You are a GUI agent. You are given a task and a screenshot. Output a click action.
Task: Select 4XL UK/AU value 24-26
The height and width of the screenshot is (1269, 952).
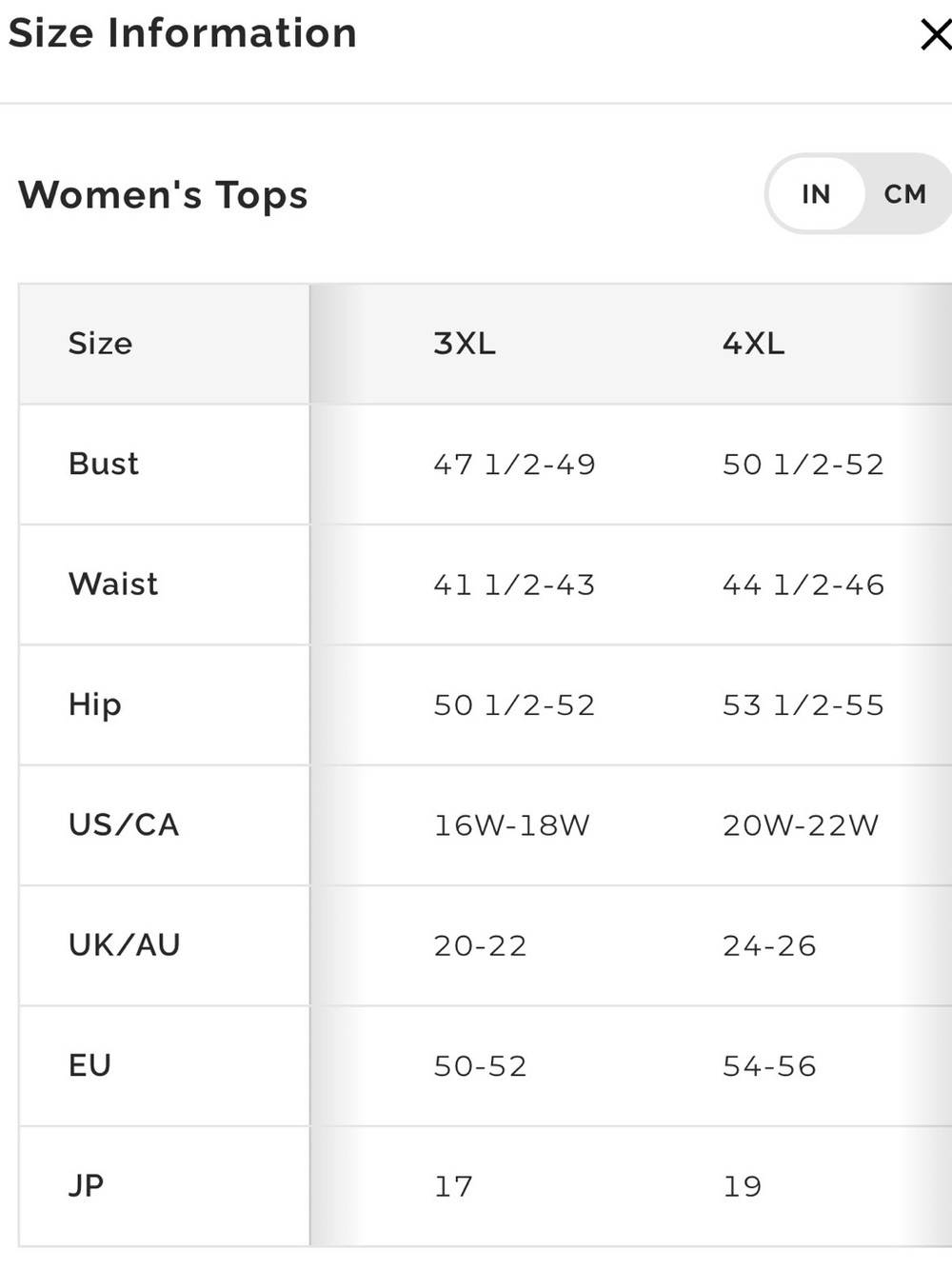point(769,945)
